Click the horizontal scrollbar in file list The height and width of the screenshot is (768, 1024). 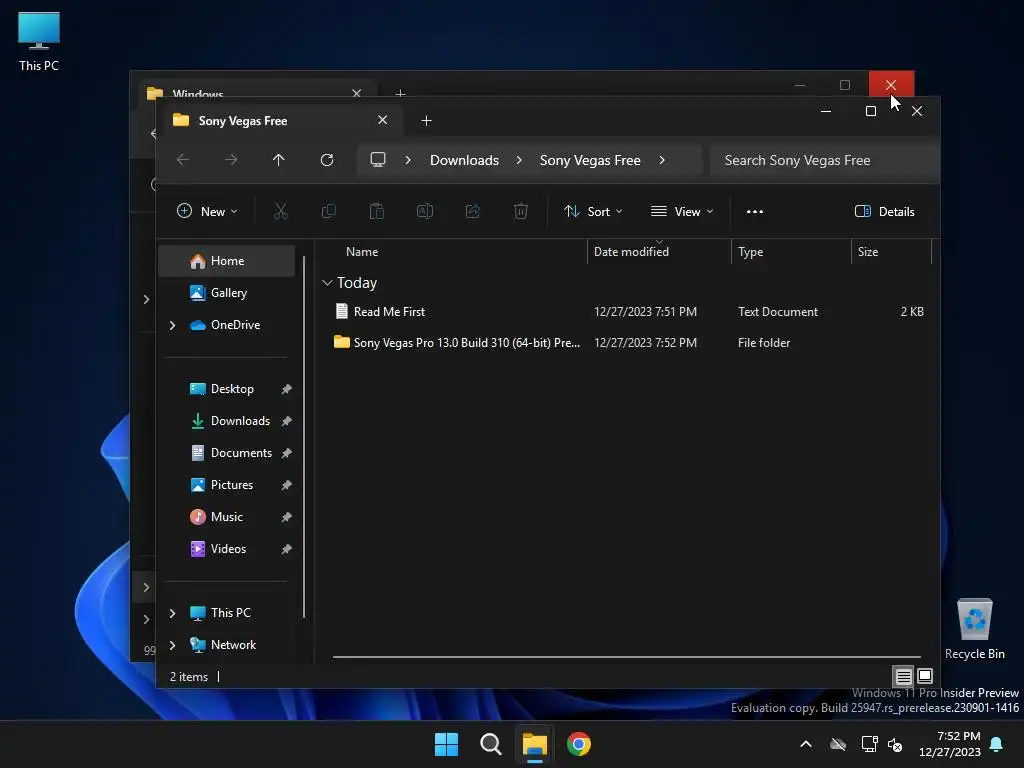626,656
